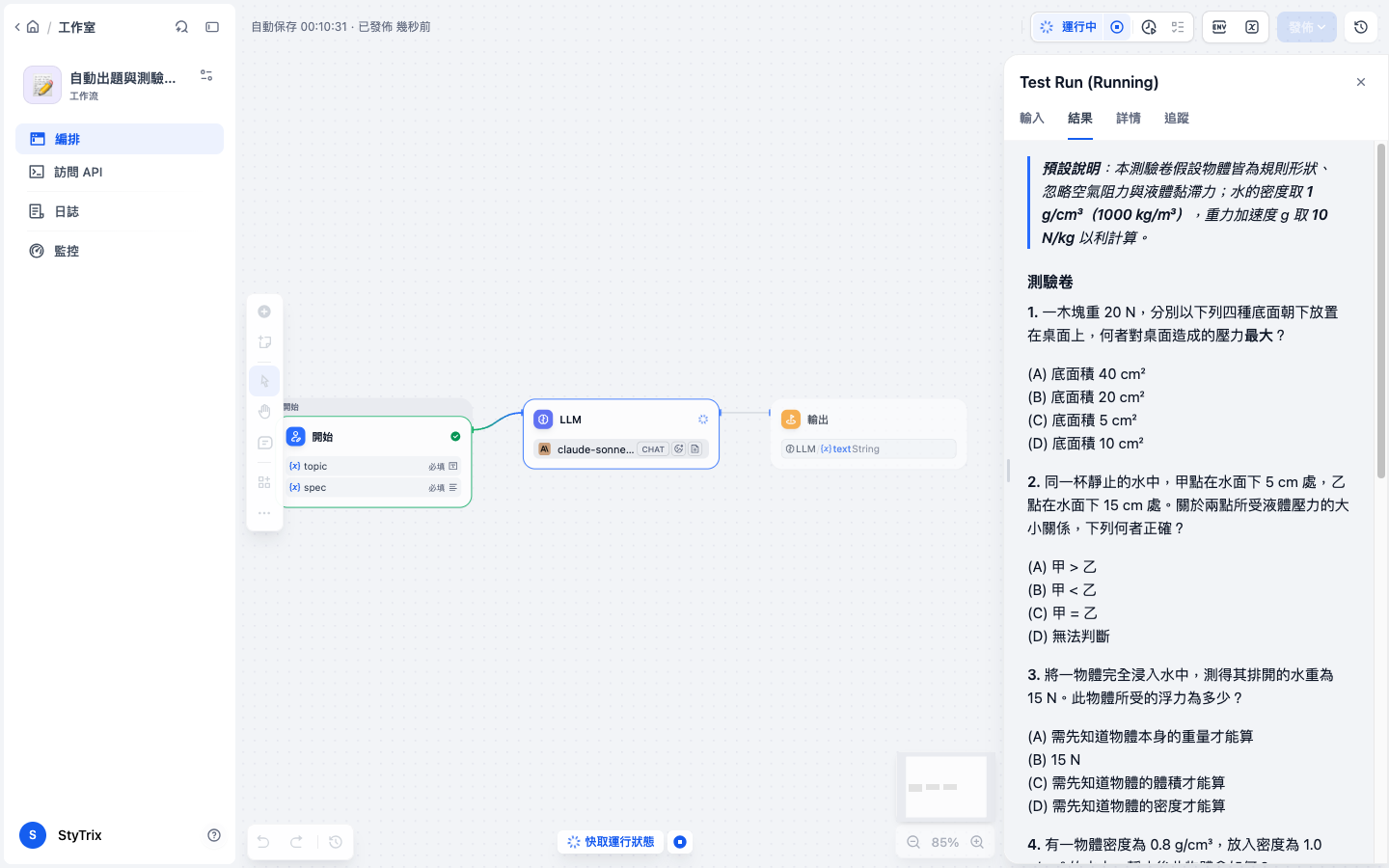Screen dimensions: 1389x868
Task: Open run history clock-play icon
Action: coord(1149,27)
